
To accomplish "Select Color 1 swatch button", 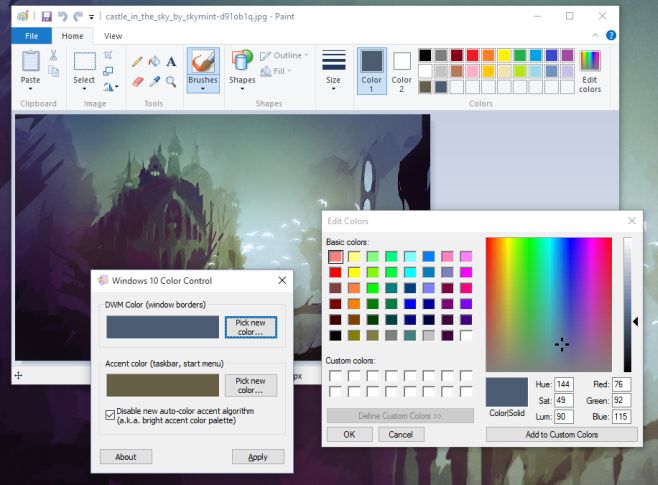I will [371, 70].
